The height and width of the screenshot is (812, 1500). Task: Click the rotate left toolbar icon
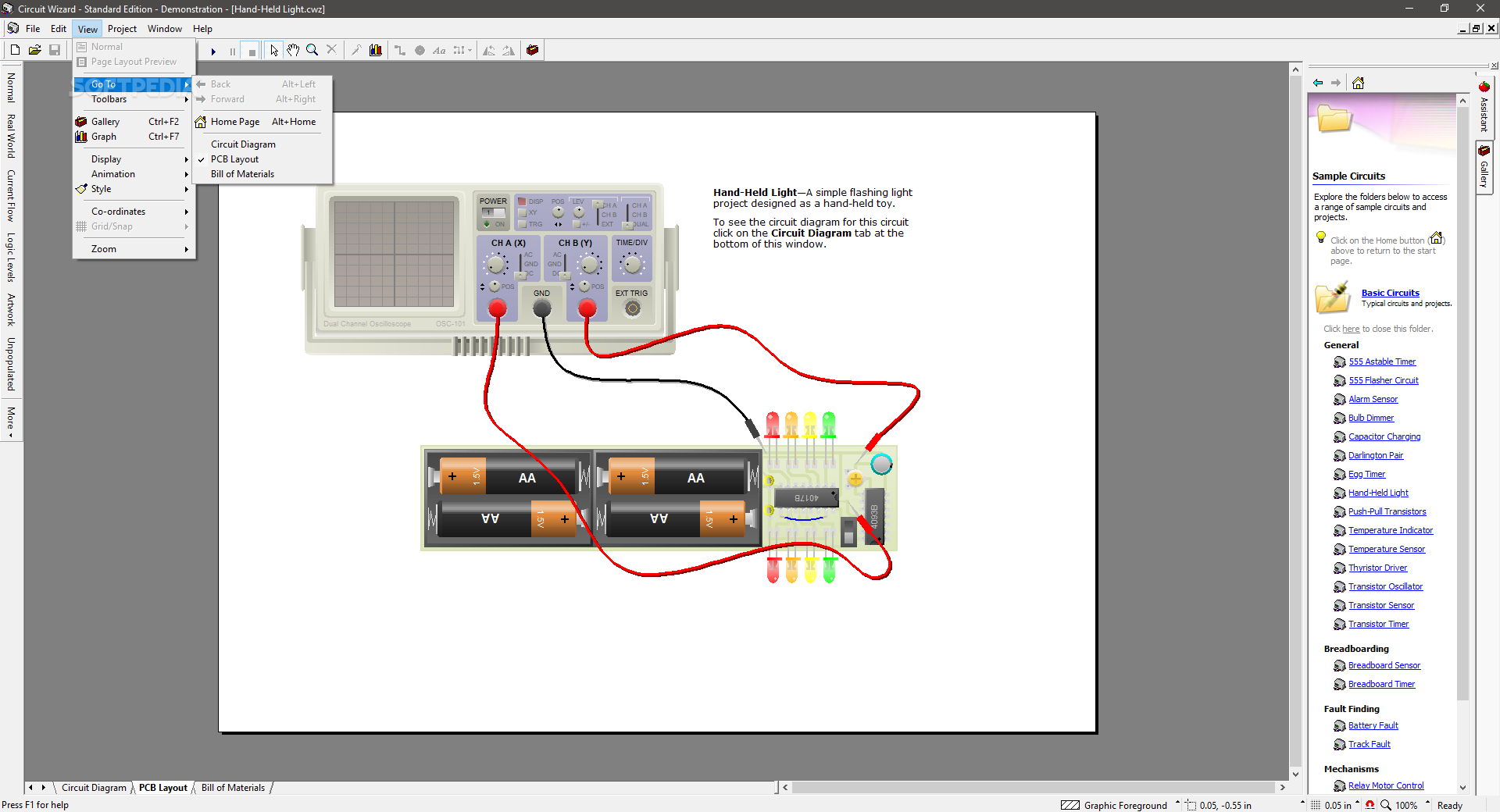pyautogui.click(x=489, y=50)
